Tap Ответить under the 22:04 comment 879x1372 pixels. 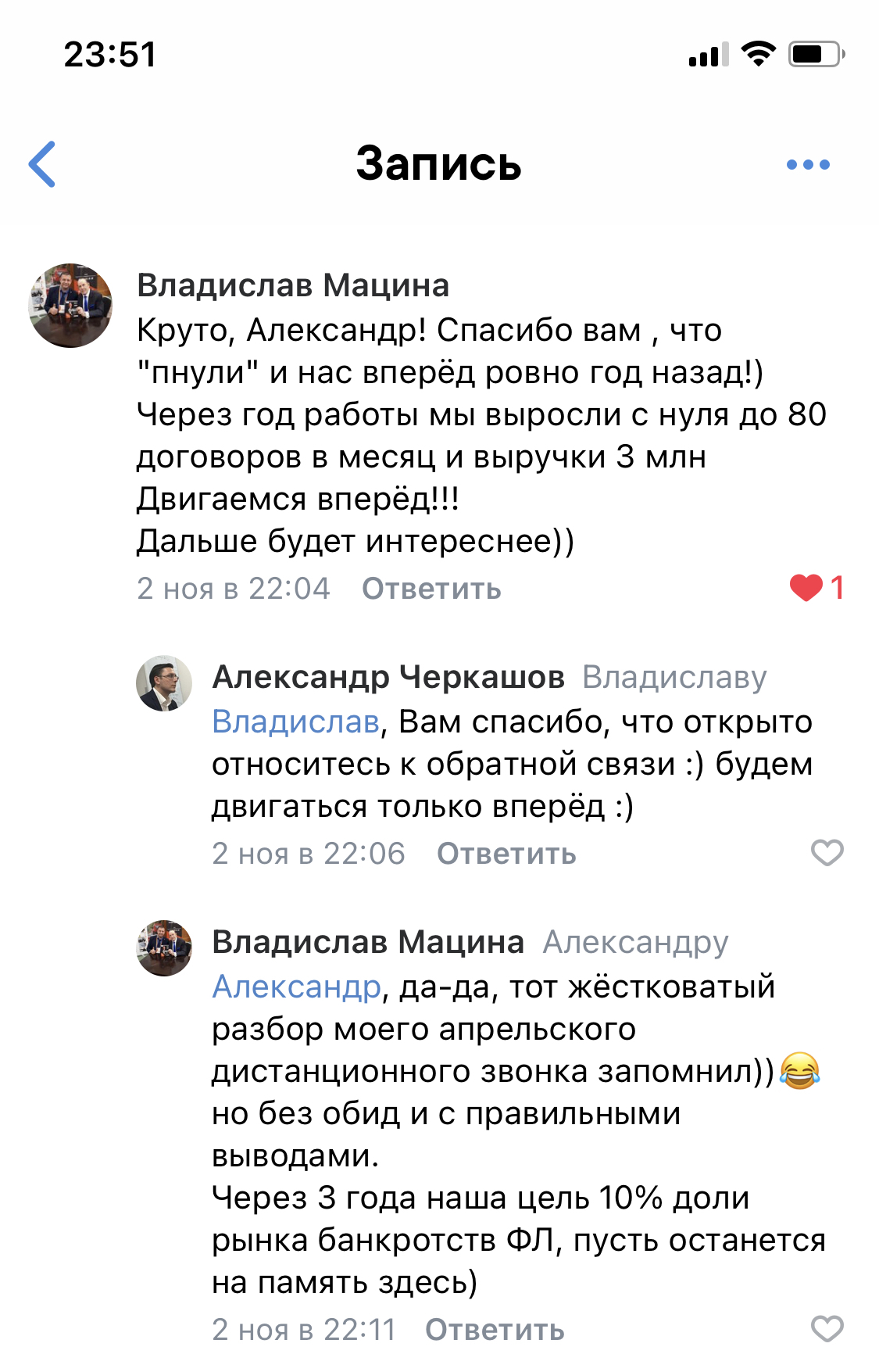coord(431,589)
